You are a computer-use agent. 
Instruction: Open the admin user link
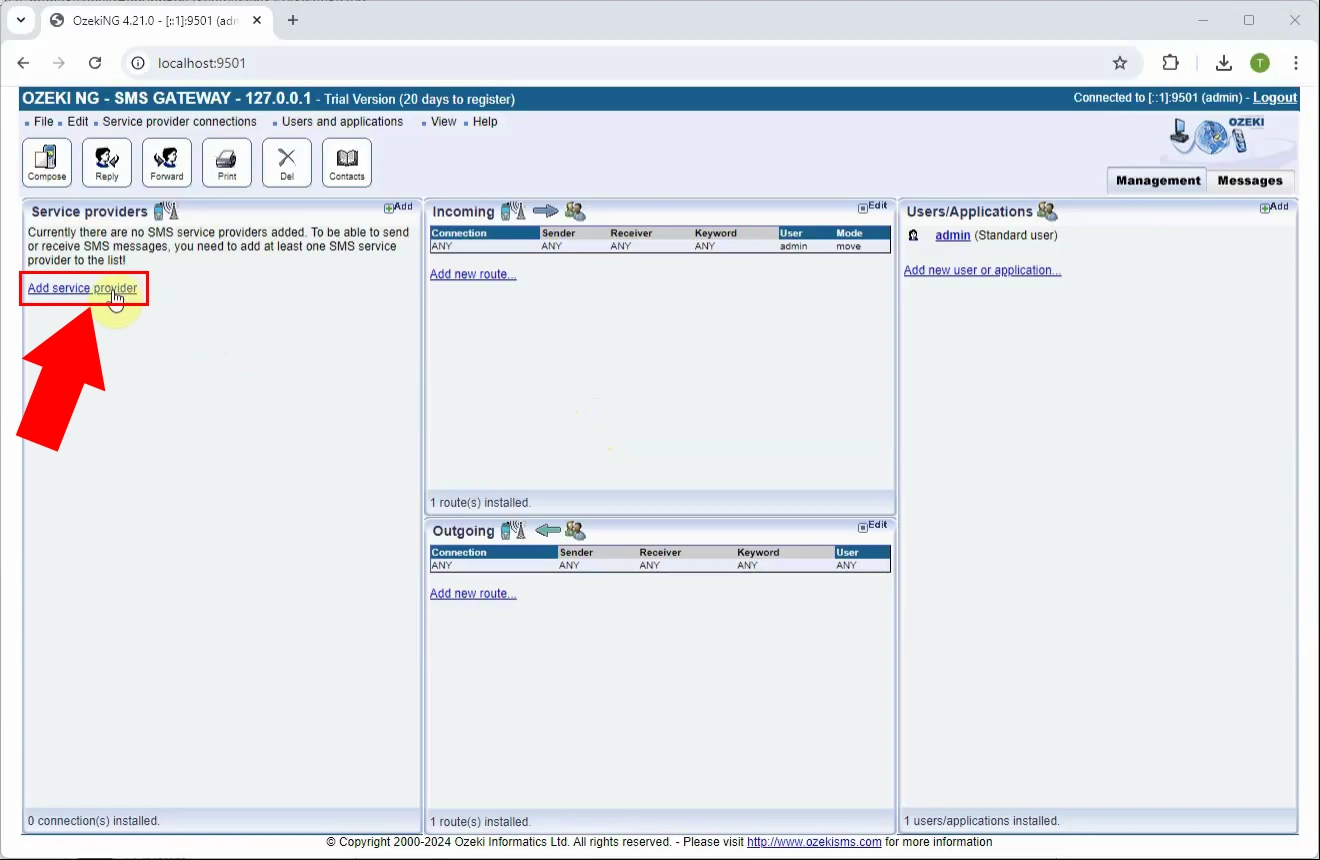(953, 235)
